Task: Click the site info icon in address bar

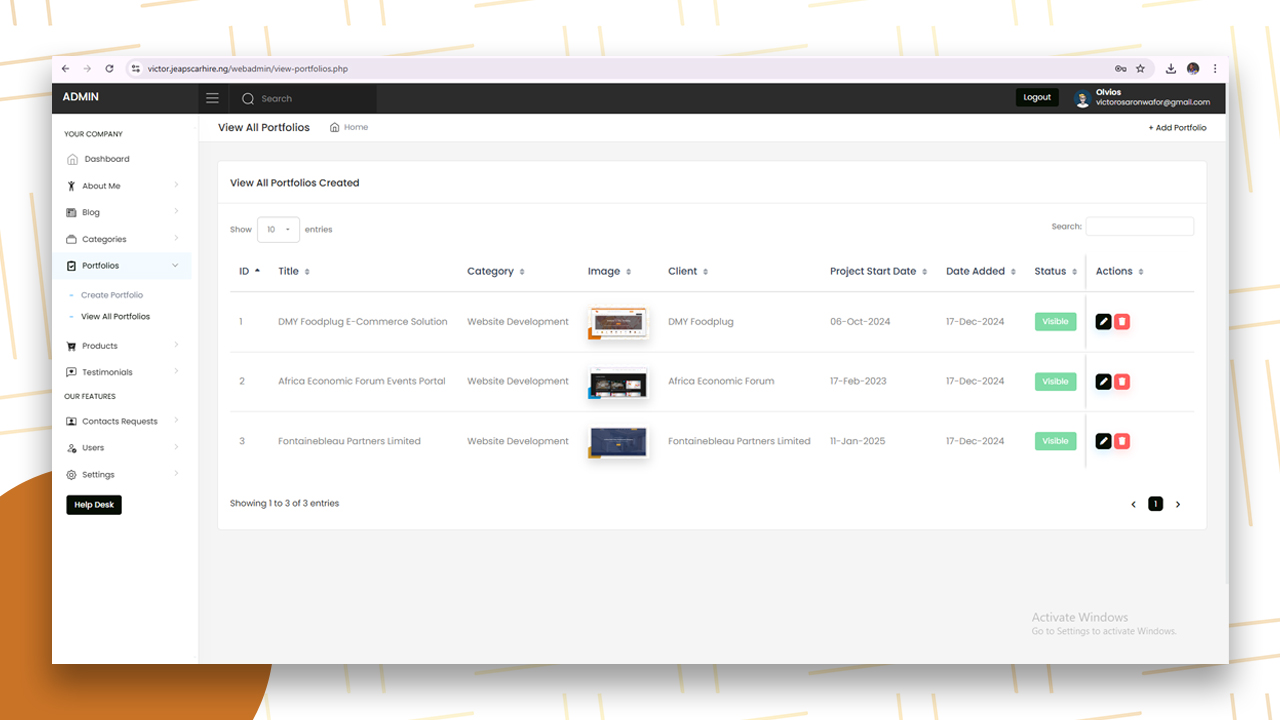Action: [136, 69]
